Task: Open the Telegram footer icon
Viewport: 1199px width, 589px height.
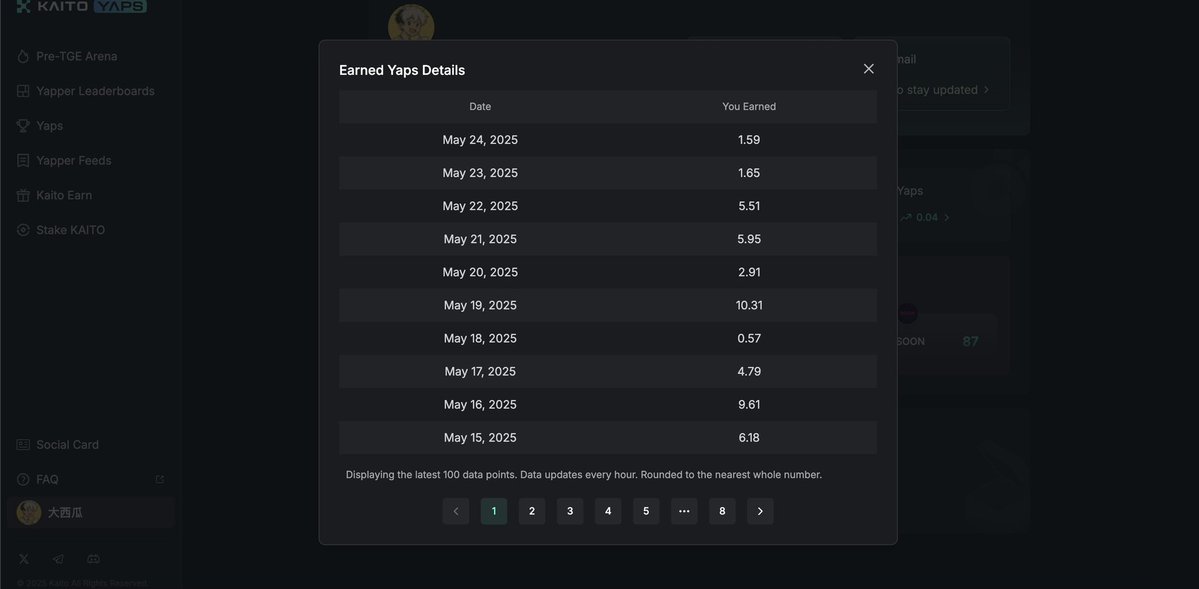Action: coord(58,559)
